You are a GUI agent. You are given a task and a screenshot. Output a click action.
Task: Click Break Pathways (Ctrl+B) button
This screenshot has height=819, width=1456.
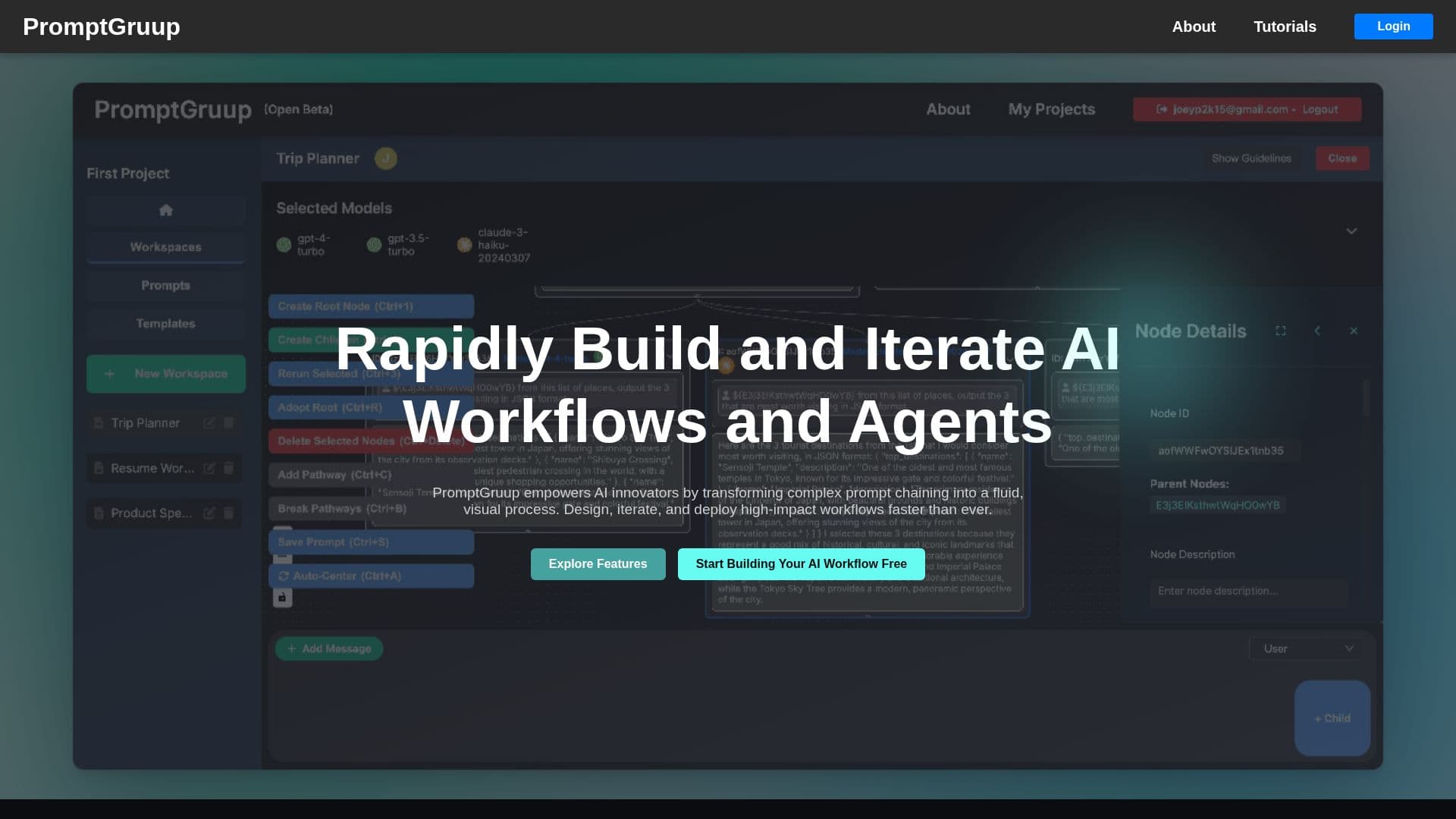point(371,509)
